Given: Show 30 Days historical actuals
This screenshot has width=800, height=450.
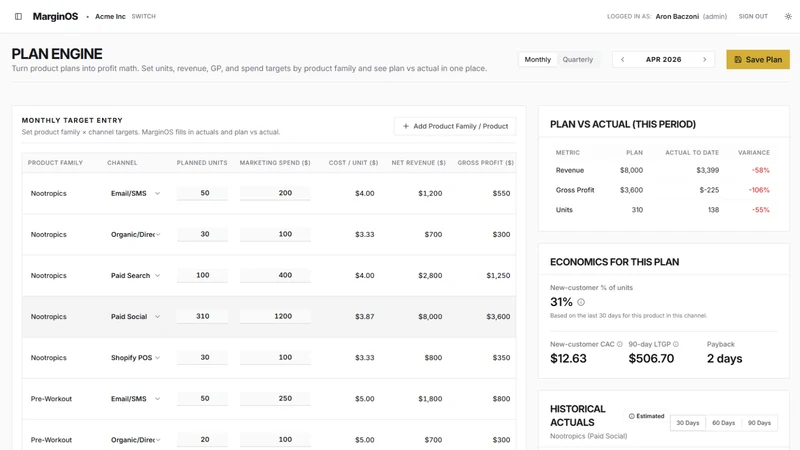Looking at the screenshot, I should (x=688, y=423).
